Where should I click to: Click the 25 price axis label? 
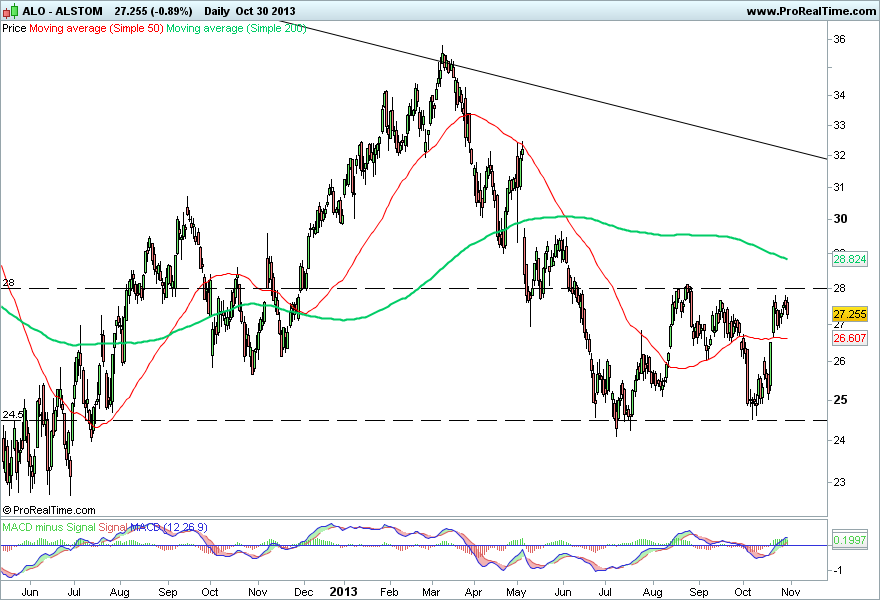click(840, 400)
